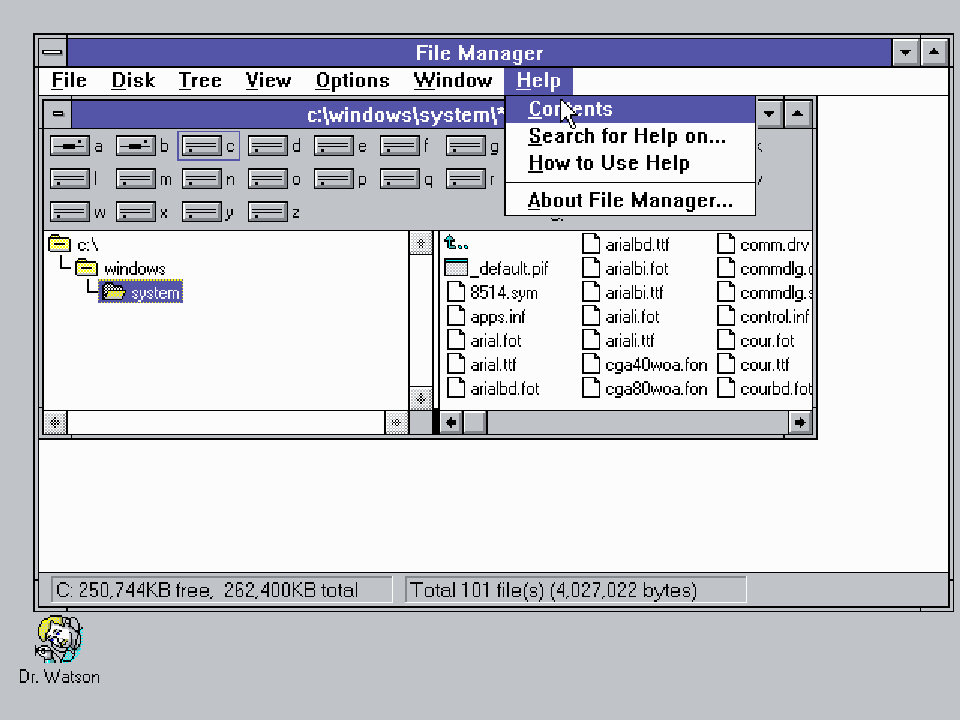Select drive m icon
This screenshot has width=960, height=720.
click(136, 179)
